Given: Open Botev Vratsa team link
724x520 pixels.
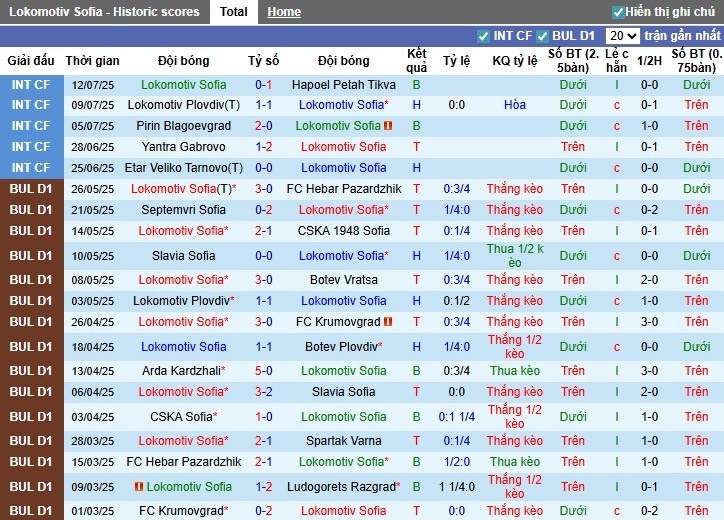Looking at the screenshot, I should click(x=343, y=280).
